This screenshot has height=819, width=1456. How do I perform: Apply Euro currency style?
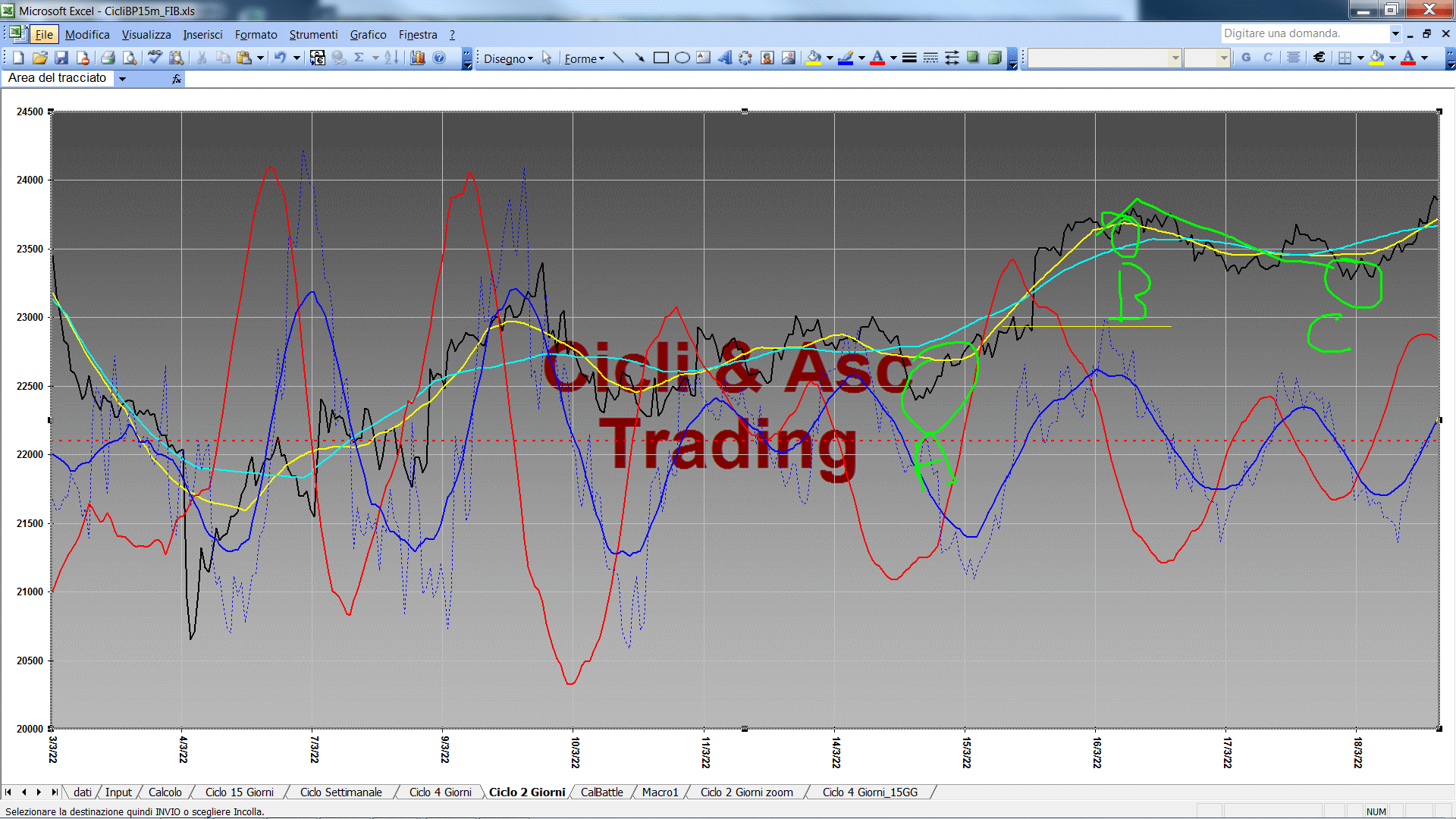[x=1319, y=58]
